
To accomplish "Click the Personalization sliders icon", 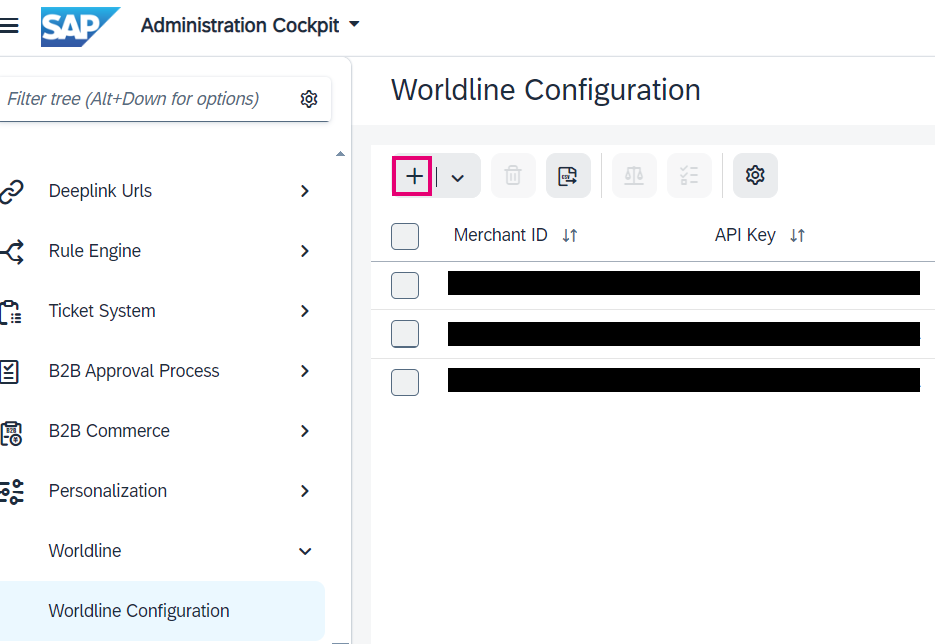I will pos(12,491).
